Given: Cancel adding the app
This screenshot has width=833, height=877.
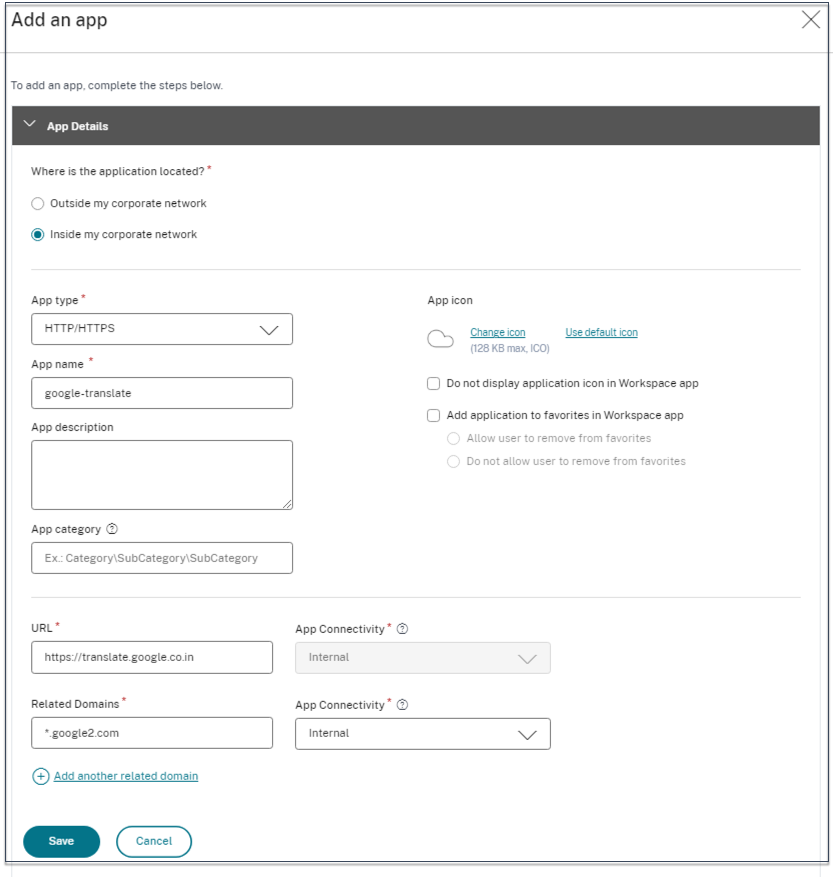Looking at the screenshot, I should point(153,841).
